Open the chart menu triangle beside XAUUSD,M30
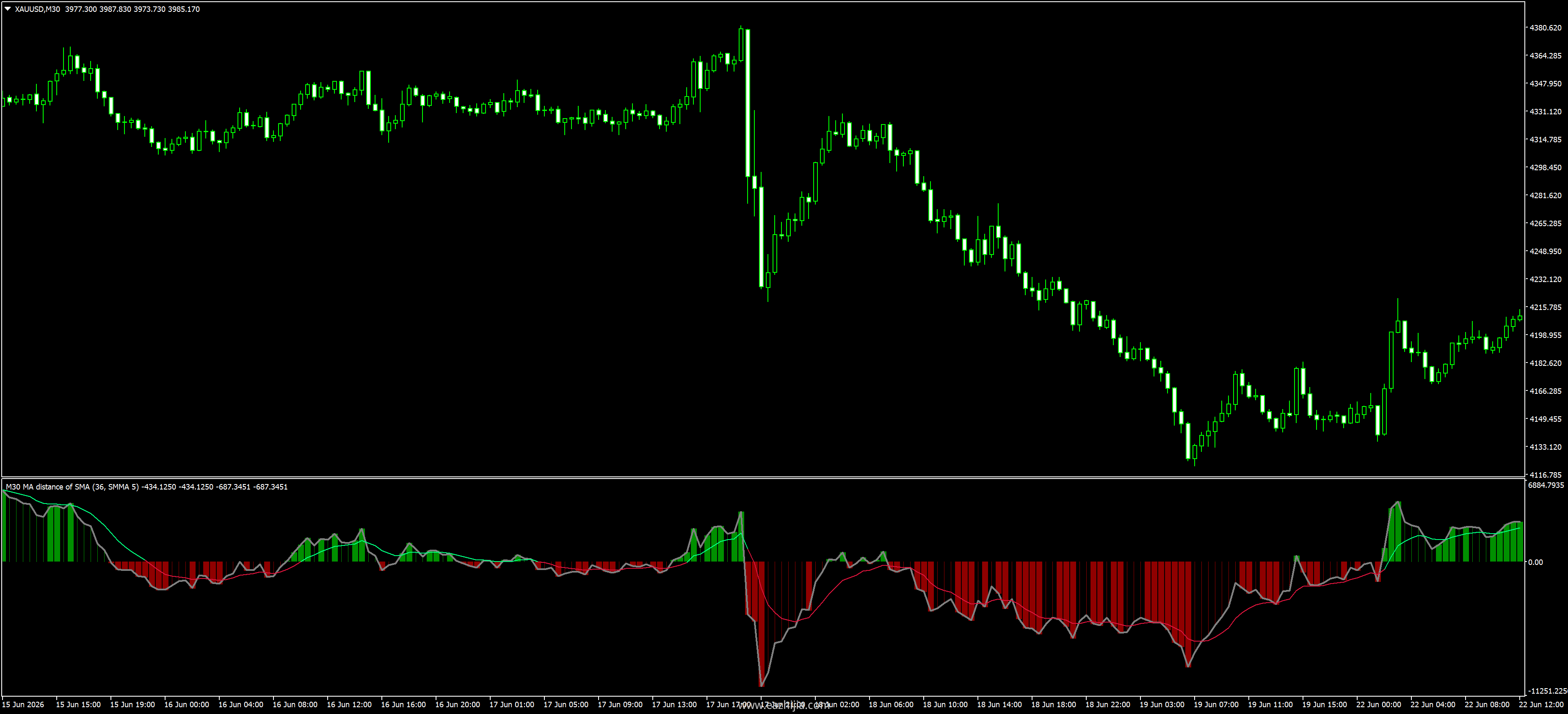Viewport: 1568px width, 714px height. (x=8, y=9)
